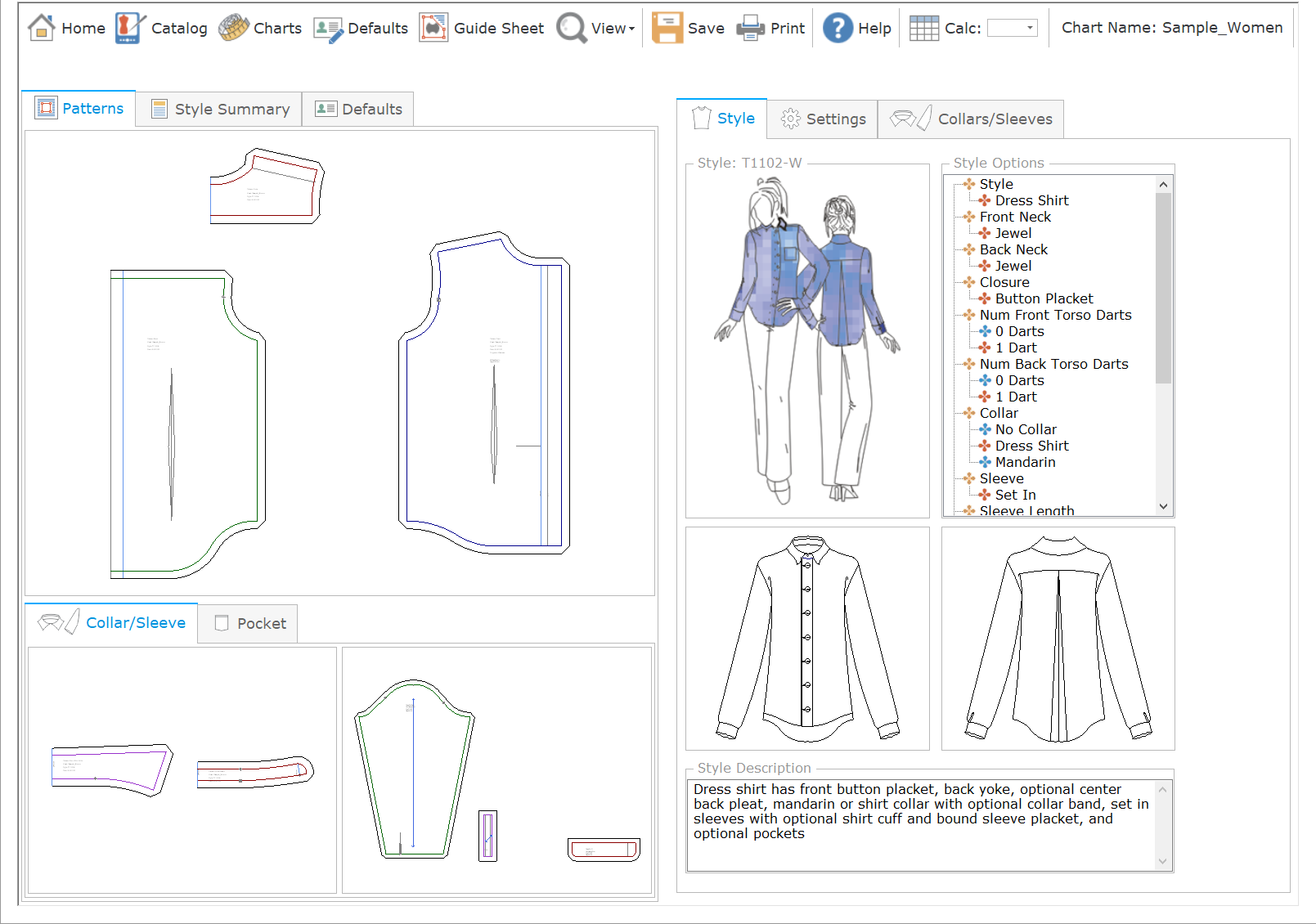Click the Print printer icon
1316x924 pixels.
pos(750,28)
